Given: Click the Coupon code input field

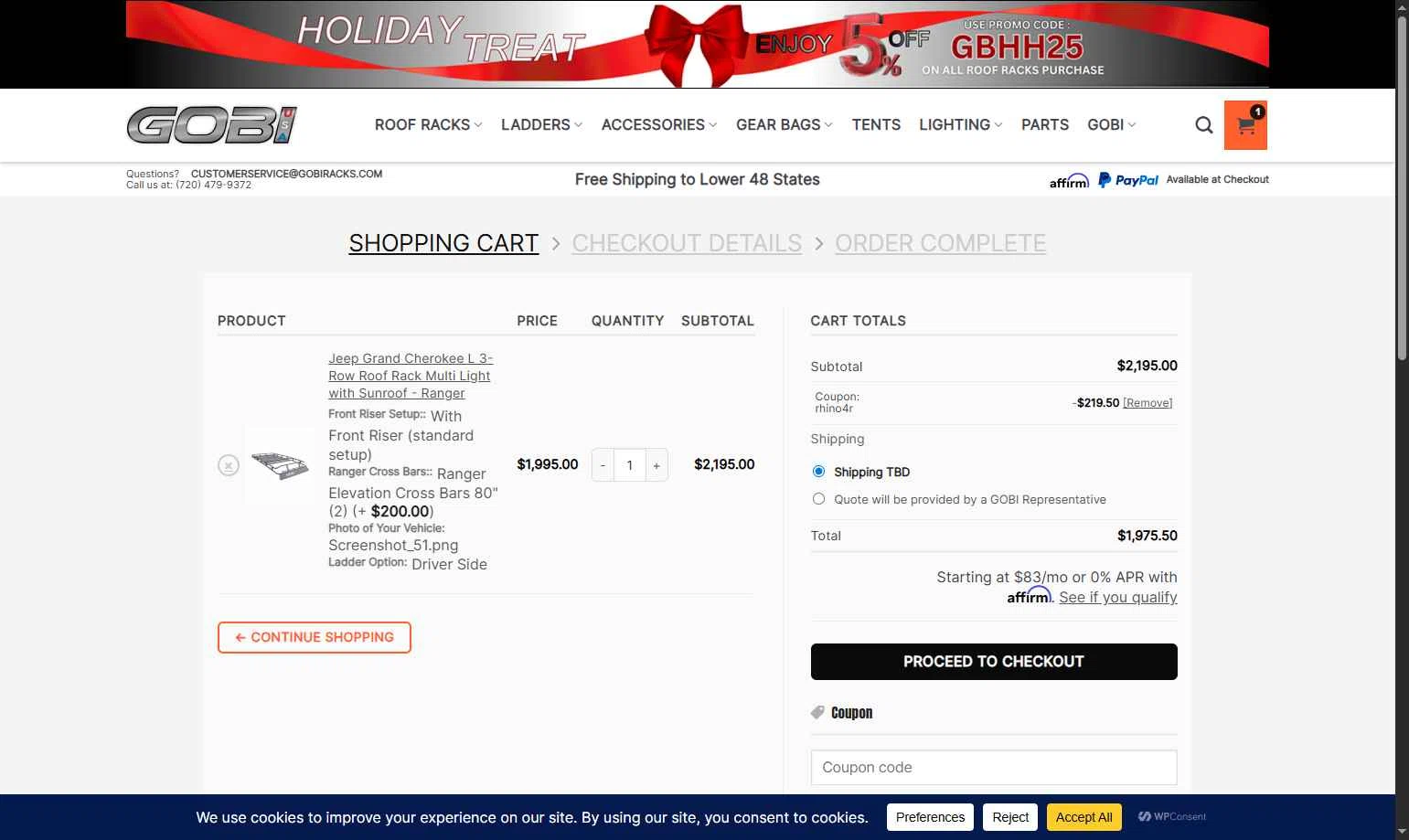Looking at the screenshot, I should [994, 768].
